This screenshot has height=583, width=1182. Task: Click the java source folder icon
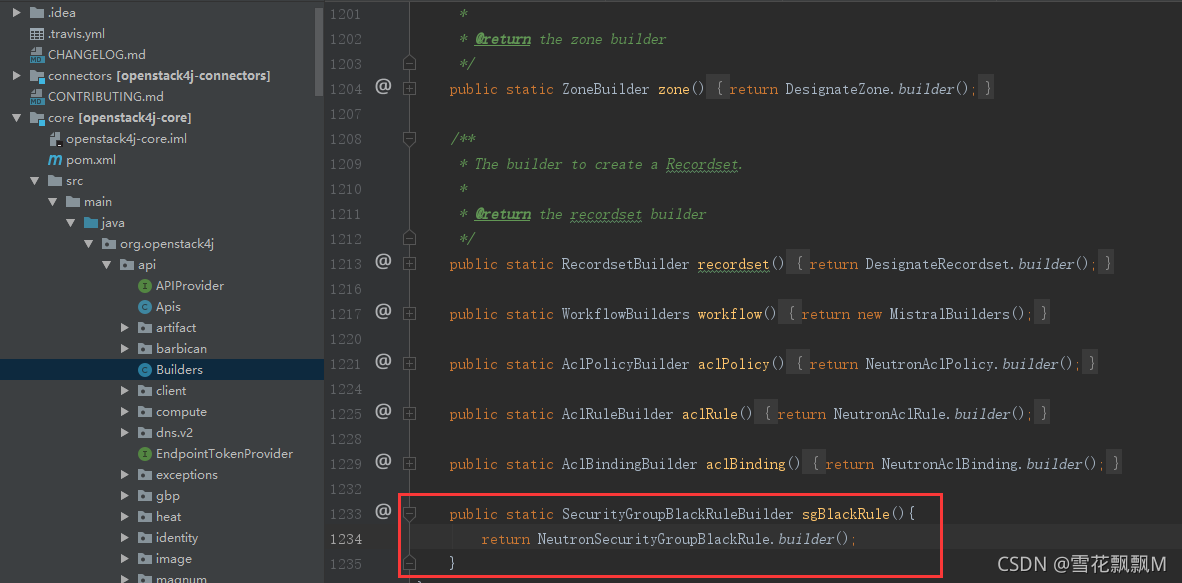pos(91,223)
